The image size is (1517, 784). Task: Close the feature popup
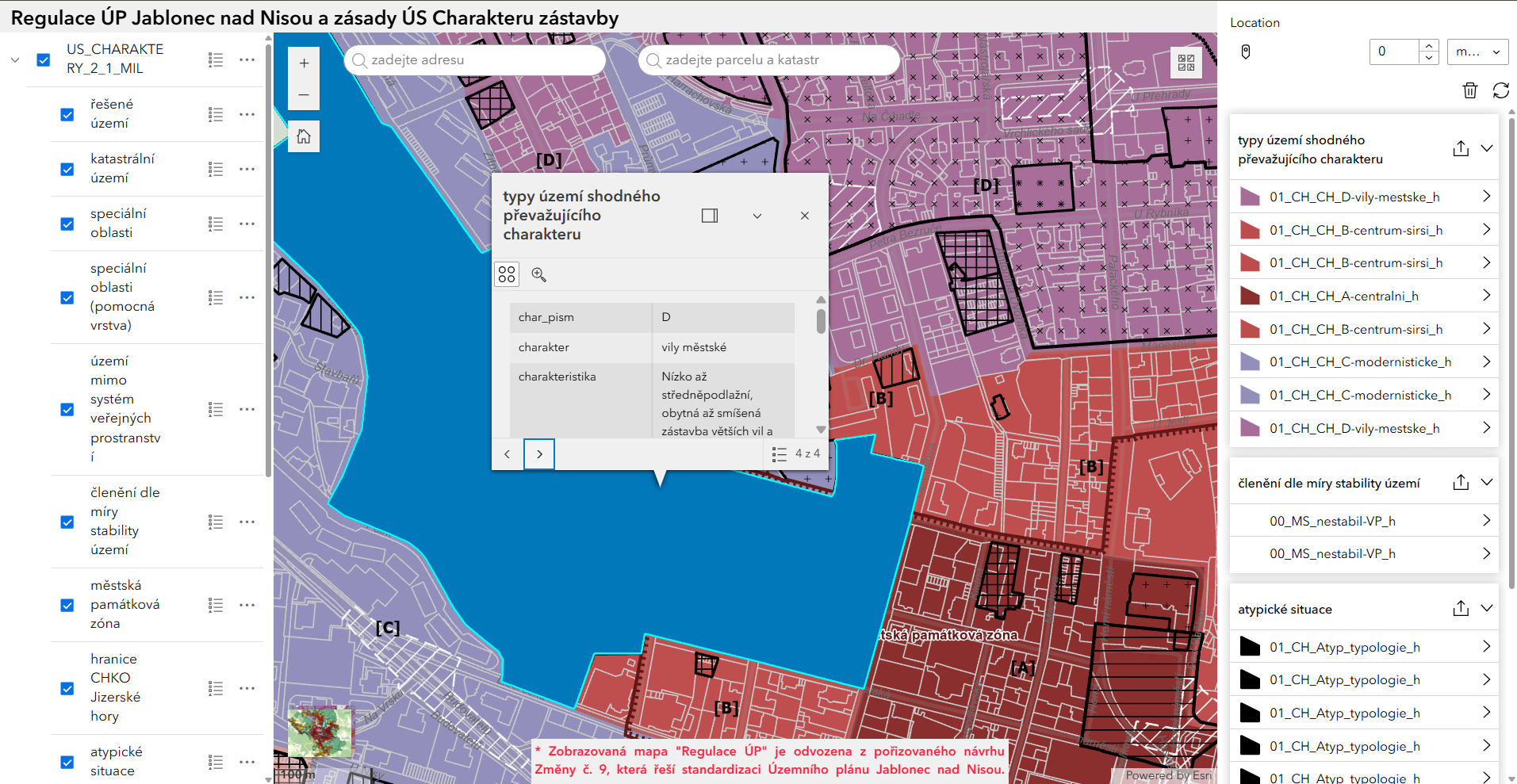pos(805,216)
